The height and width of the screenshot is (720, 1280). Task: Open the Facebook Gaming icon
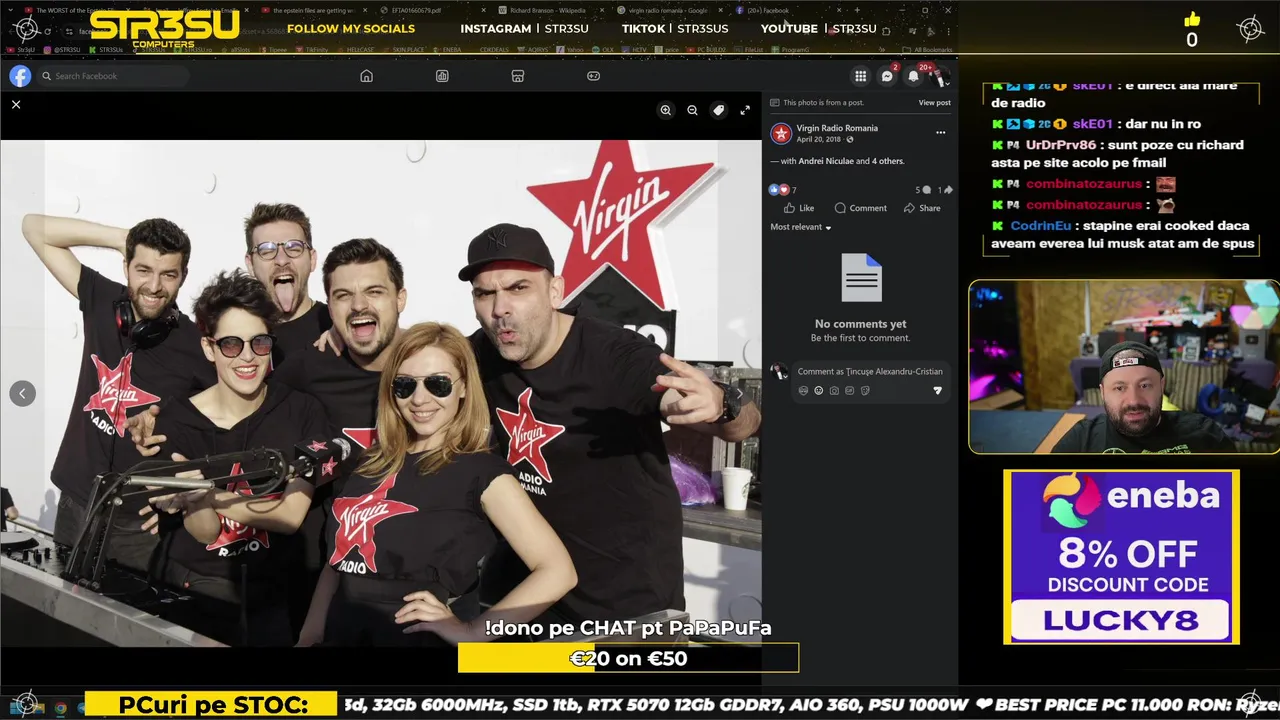click(593, 76)
